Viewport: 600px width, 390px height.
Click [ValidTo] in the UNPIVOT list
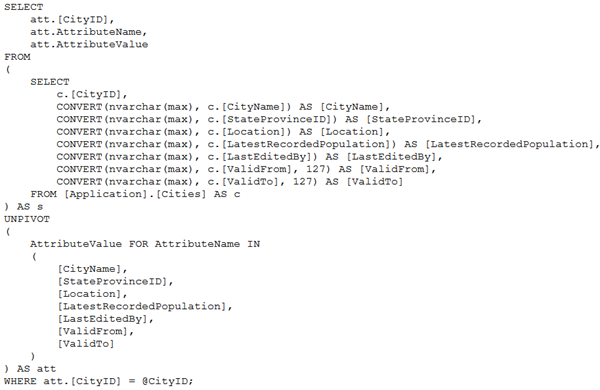pyautogui.click(x=86, y=344)
